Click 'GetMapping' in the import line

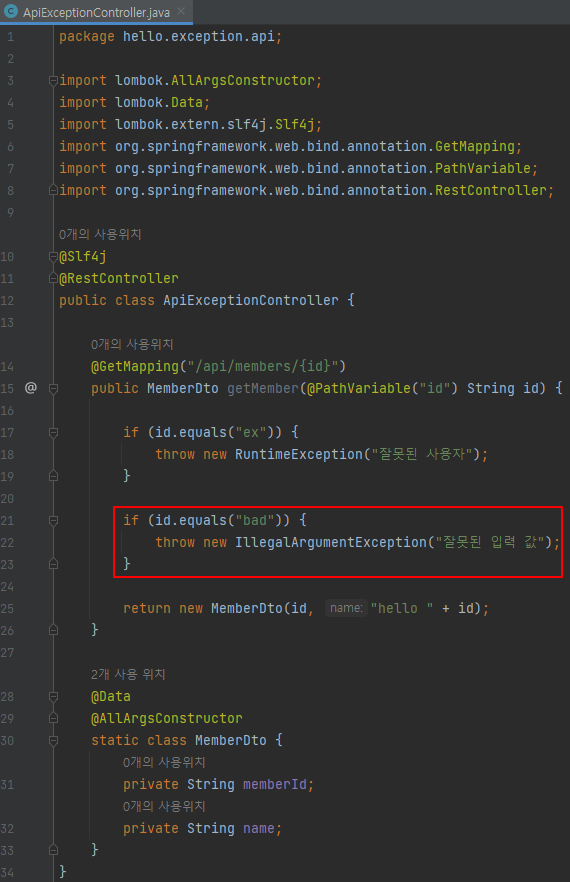tap(475, 146)
